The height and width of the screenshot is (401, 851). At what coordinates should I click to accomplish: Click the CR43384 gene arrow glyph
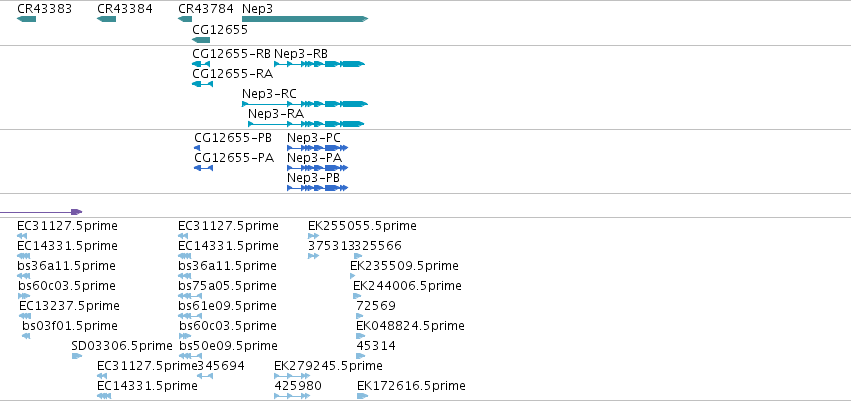(106, 19)
